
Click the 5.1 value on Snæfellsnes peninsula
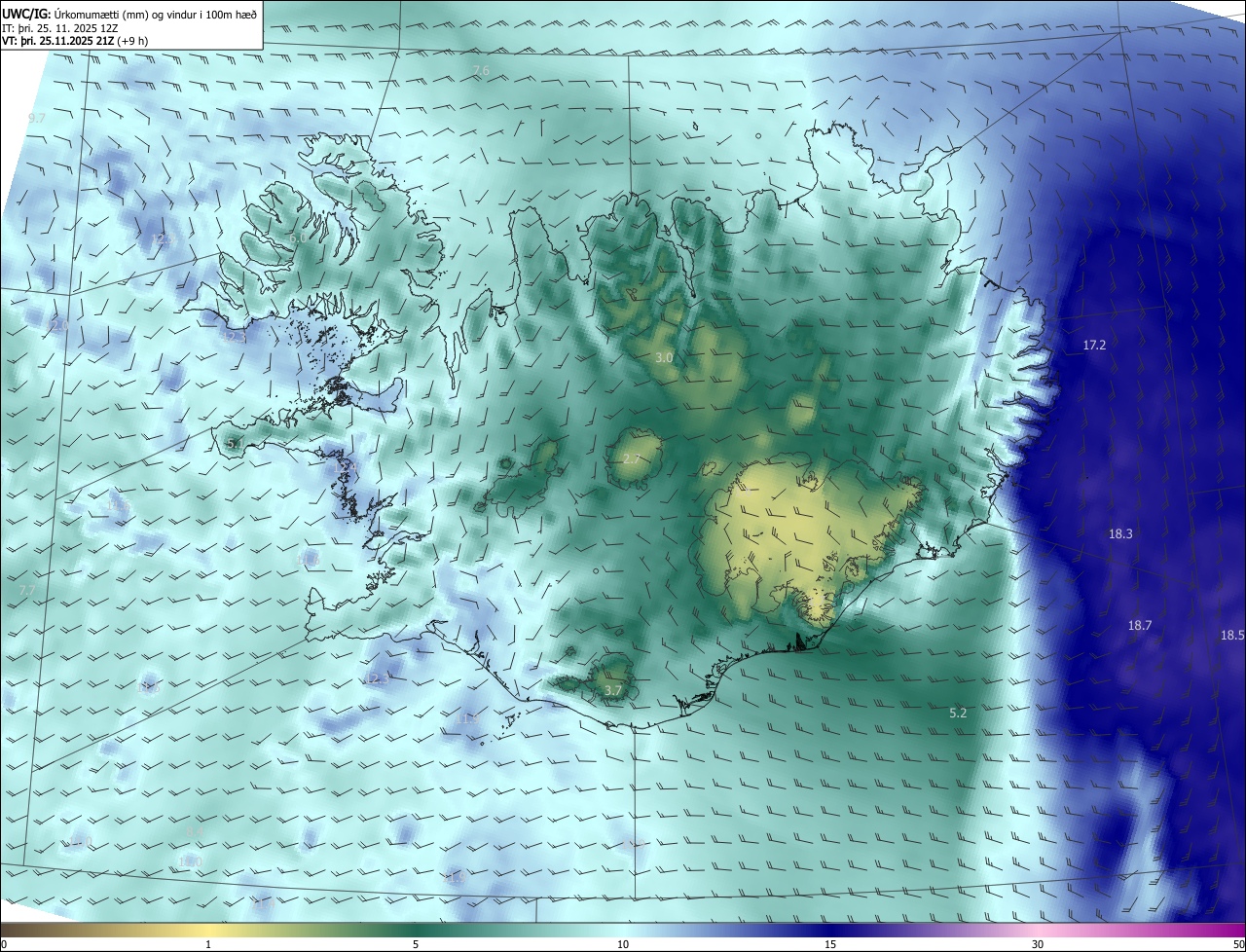point(234,444)
